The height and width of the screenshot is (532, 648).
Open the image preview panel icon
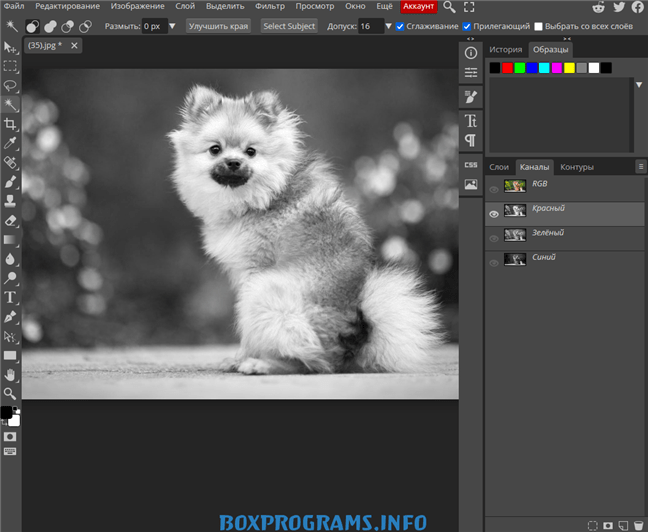(x=471, y=184)
